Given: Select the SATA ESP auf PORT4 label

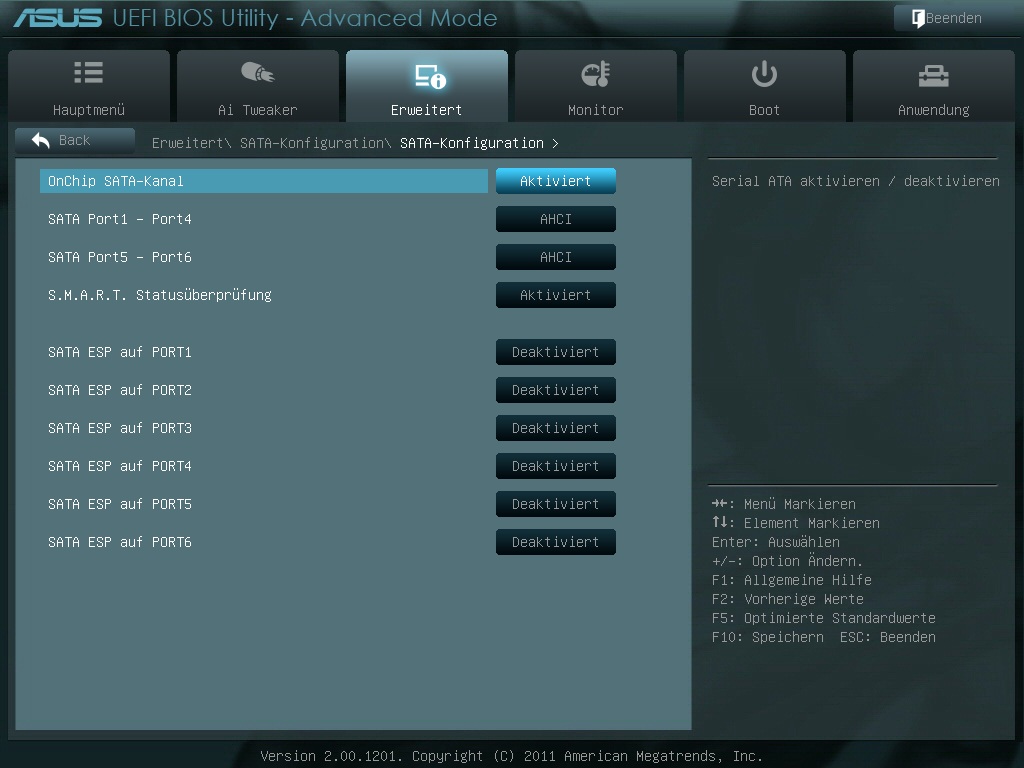Looking at the screenshot, I should (120, 466).
